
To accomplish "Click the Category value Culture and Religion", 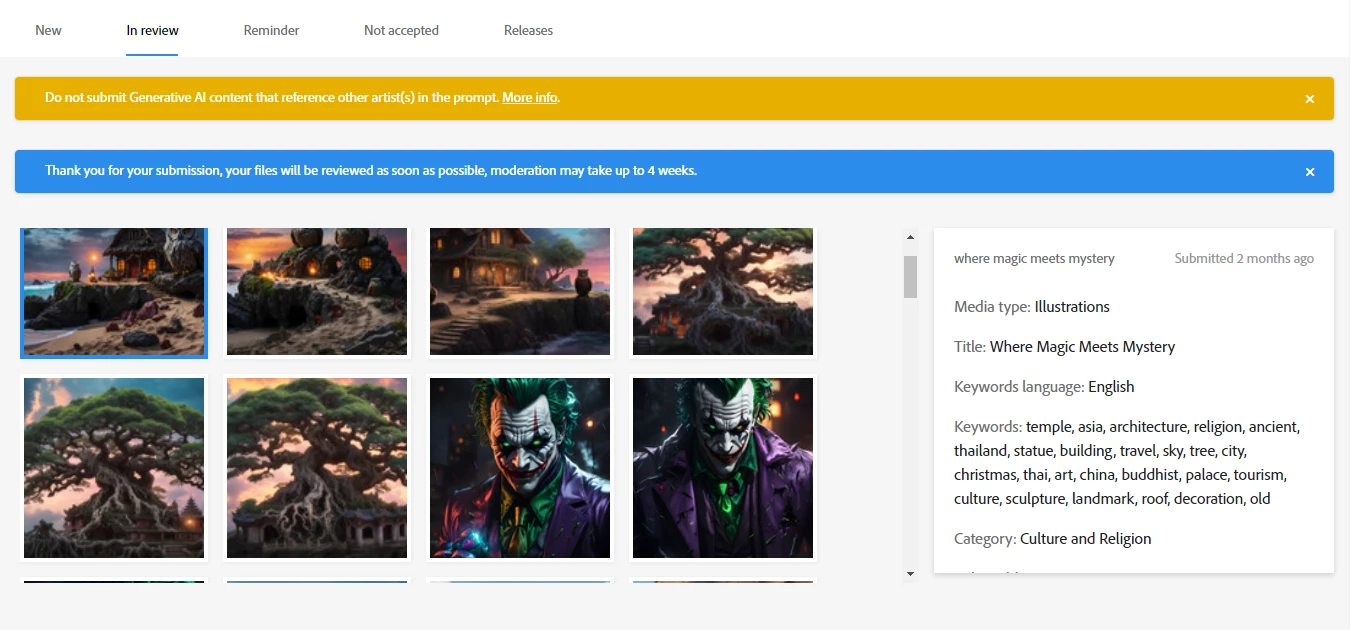I will coord(1085,539).
